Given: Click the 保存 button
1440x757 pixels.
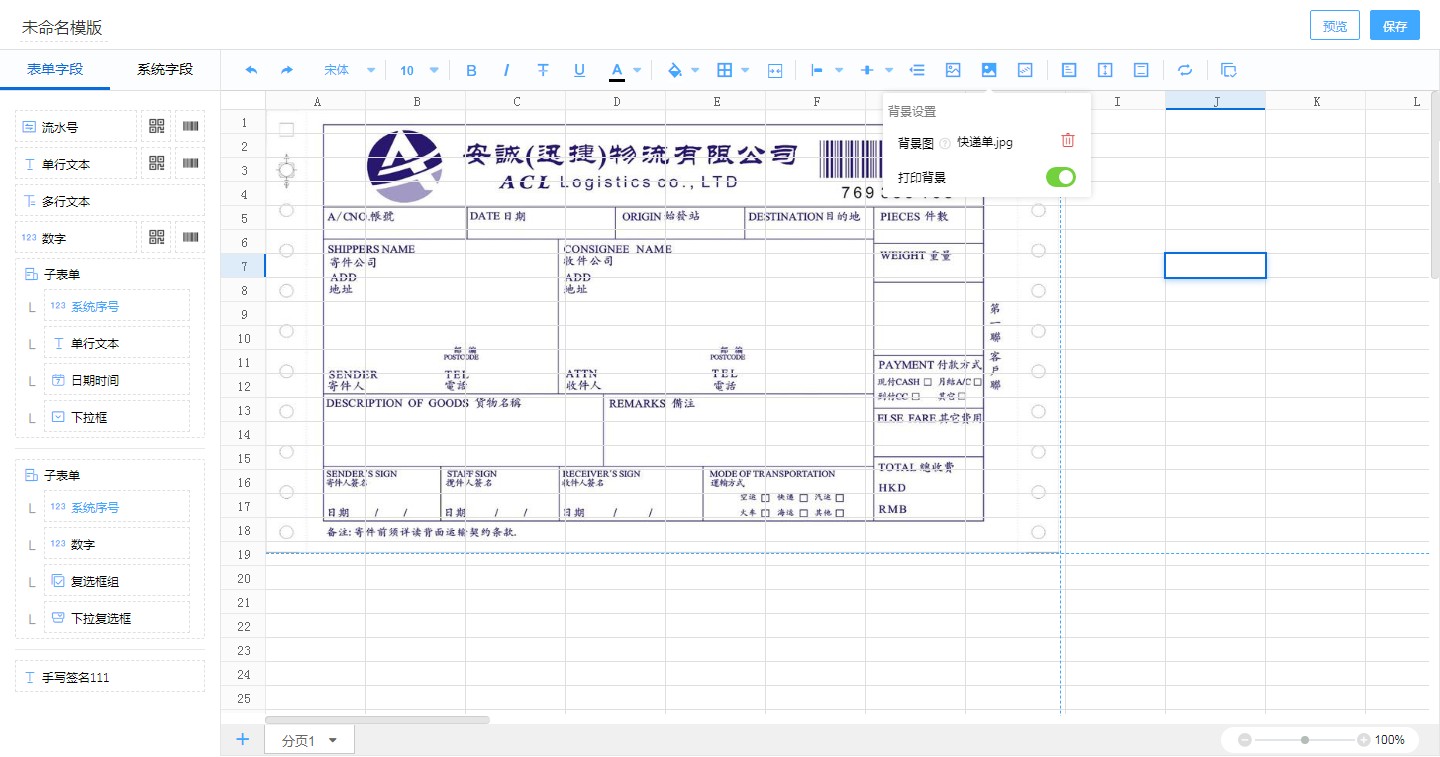Looking at the screenshot, I should [x=1394, y=26].
